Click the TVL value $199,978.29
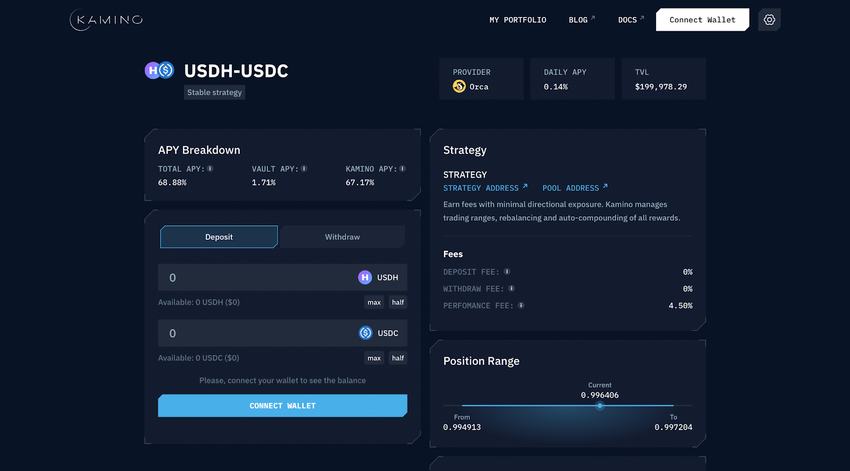The image size is (850, 471). click(661, 87)
